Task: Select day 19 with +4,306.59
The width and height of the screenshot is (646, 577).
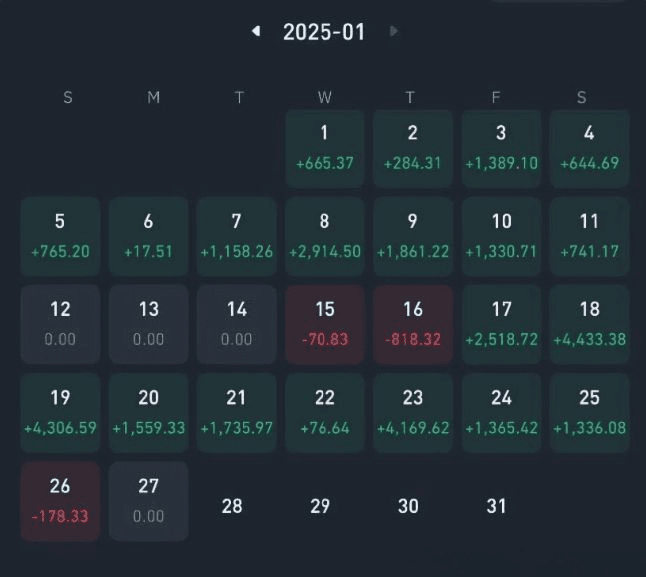Action: click(60, 411)
